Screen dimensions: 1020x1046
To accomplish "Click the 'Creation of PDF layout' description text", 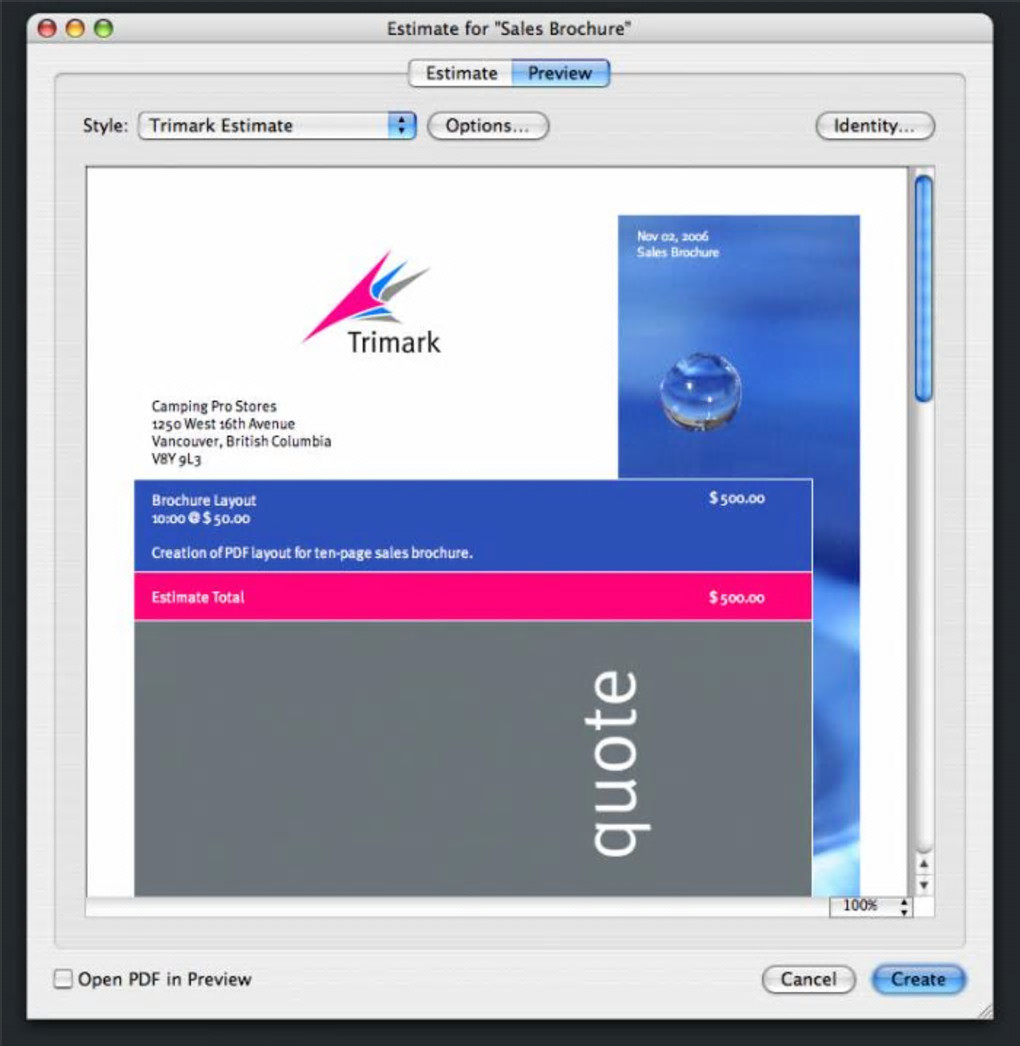I will click(312, 553).
